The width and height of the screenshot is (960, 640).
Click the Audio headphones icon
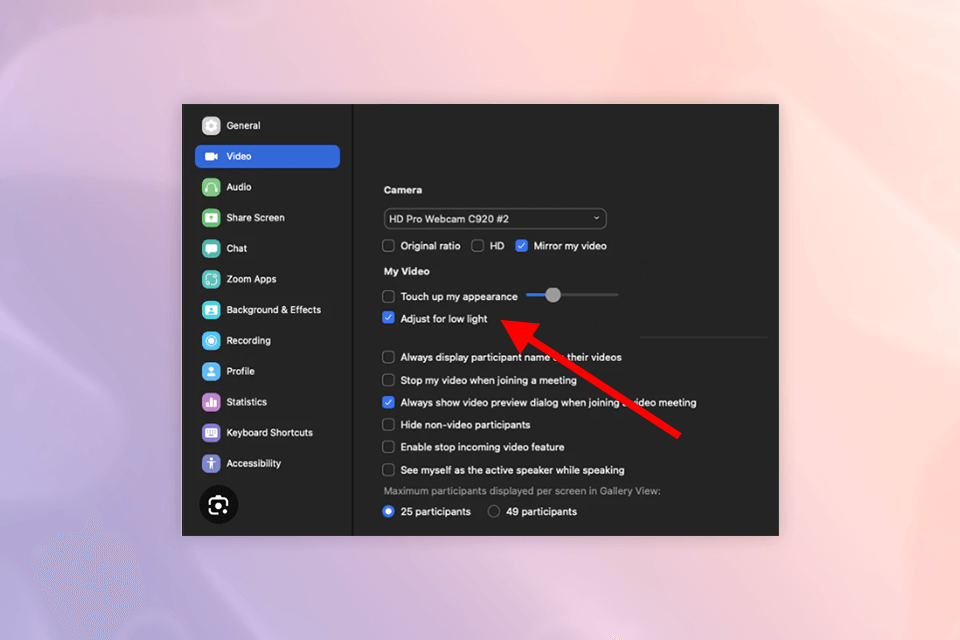pyautogui.click(x=211, y=187)
